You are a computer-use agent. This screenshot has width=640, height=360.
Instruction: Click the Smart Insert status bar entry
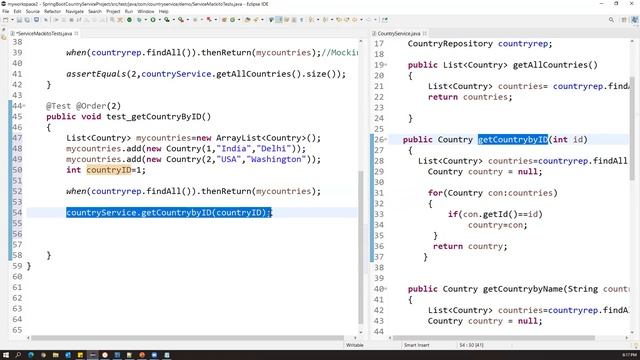click(416, 345)
